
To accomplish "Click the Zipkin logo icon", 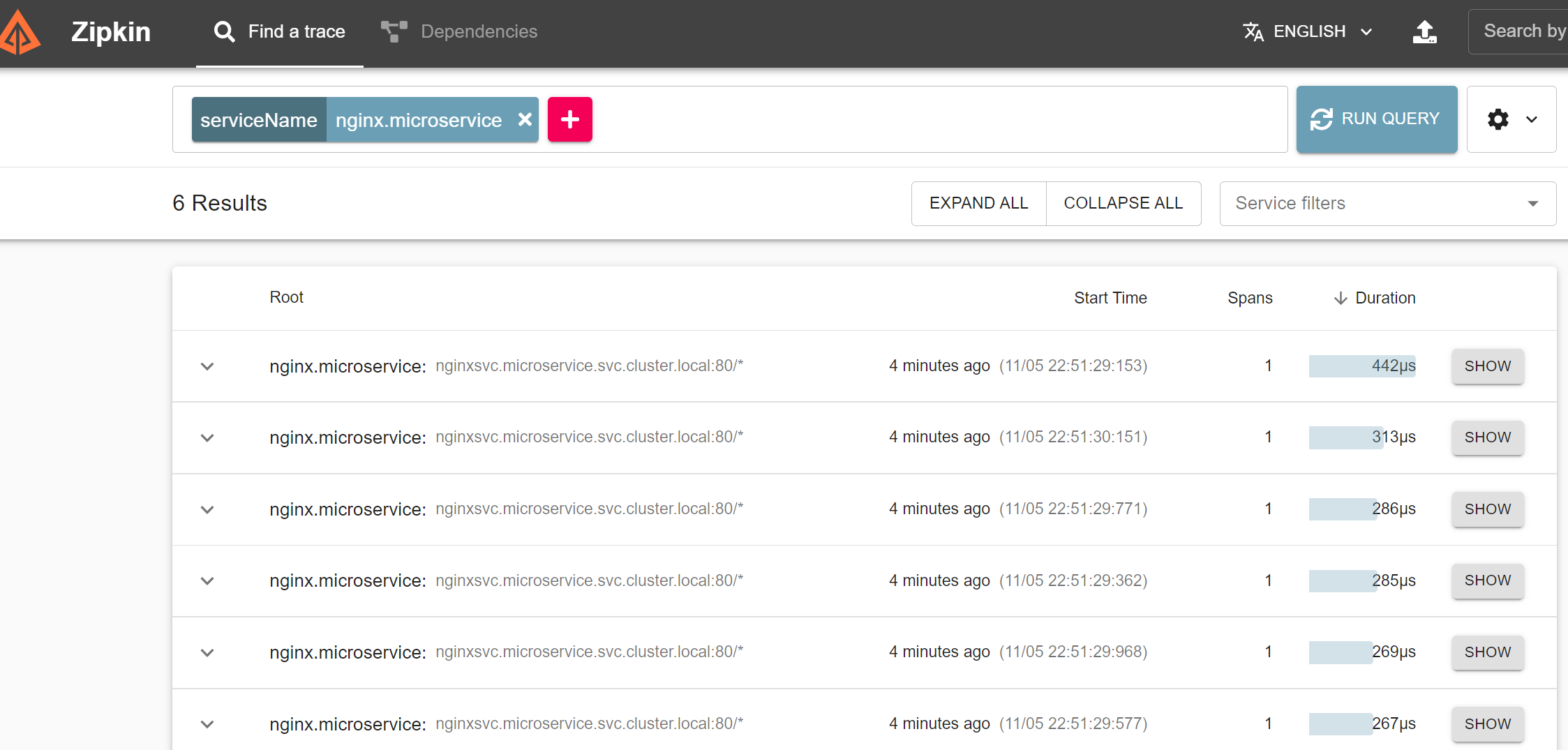I will pyautogui.click(x=20, y=32).
